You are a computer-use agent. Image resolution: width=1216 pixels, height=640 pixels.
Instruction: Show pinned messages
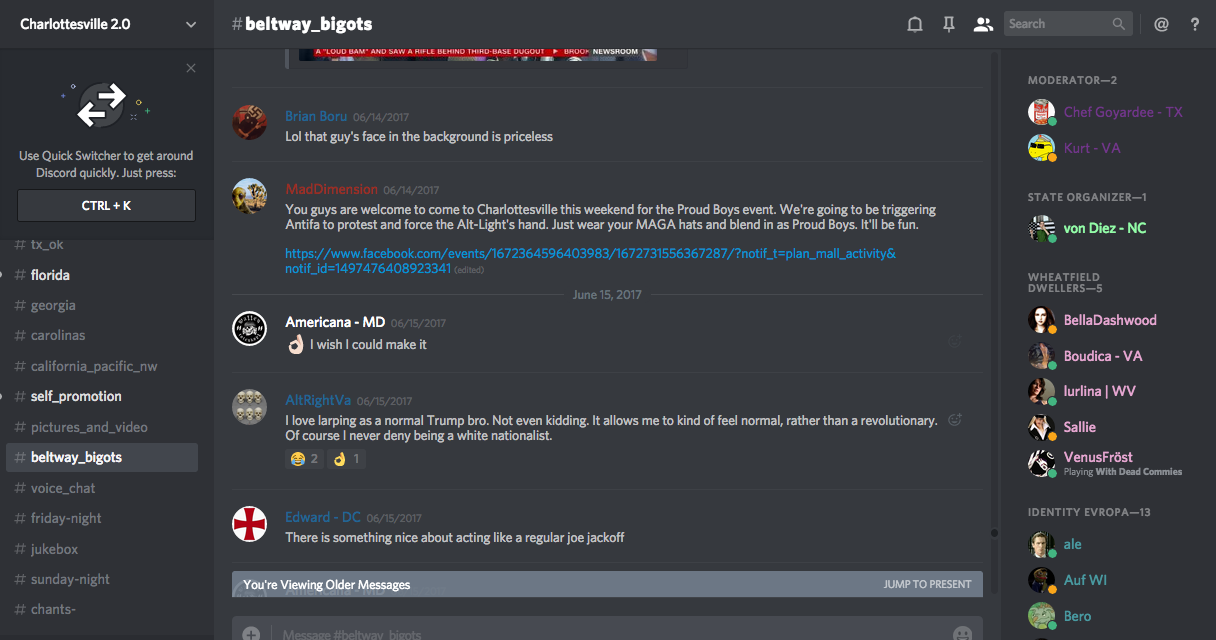point(949,25)
